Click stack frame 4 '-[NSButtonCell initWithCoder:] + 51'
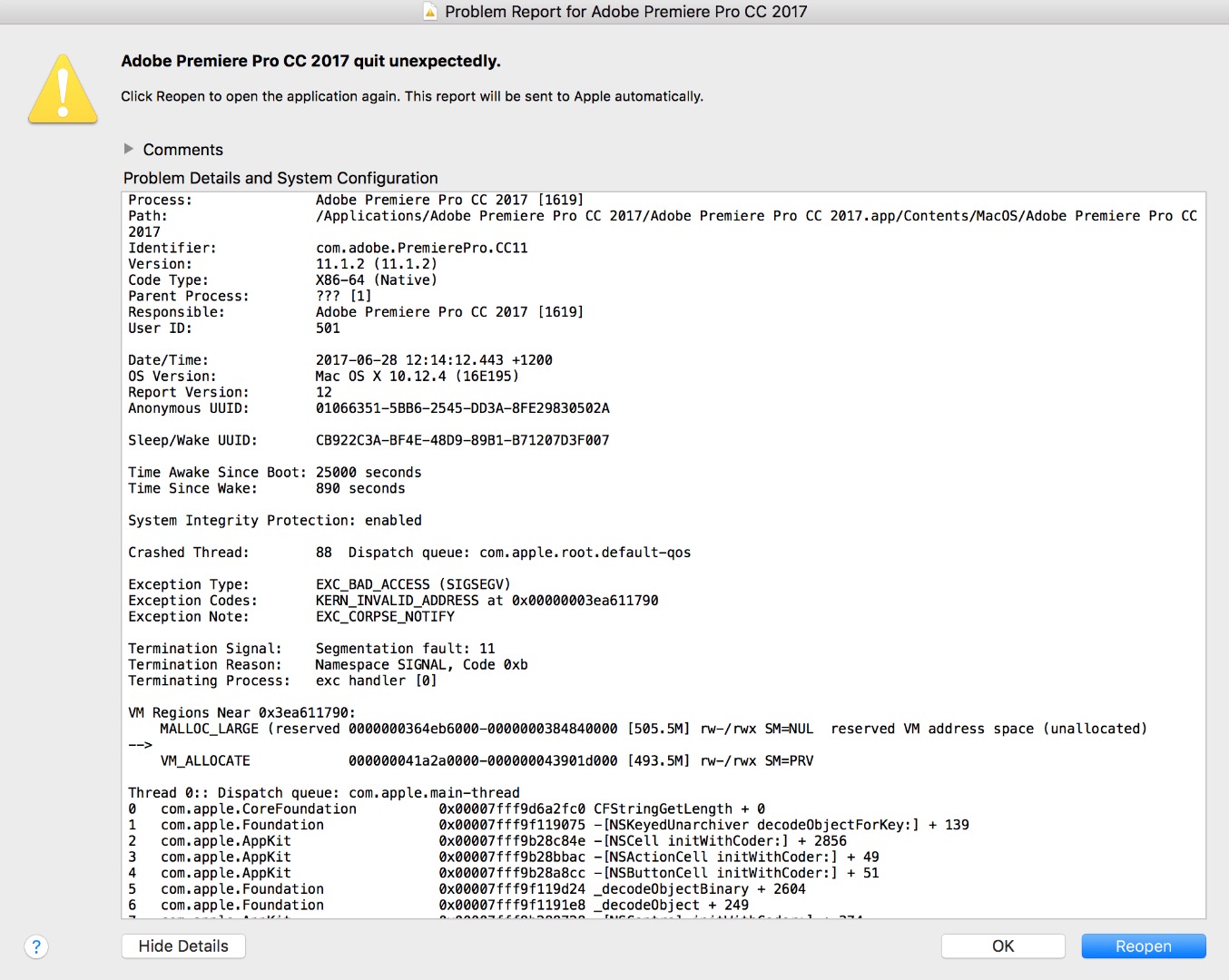The width and height of the screenshot is (1229, 980). click(x=736, y=873)
